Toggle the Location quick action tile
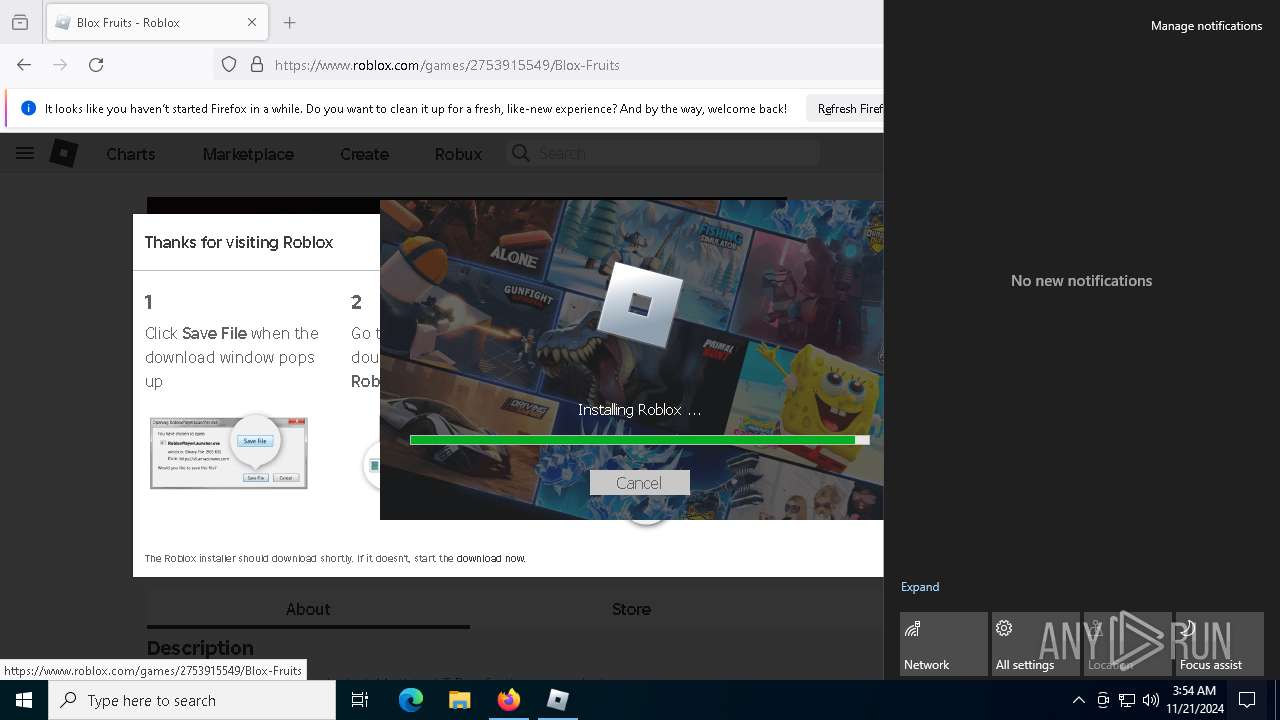Image resolution: width=1280 pixels, height=720 pixels. click(x=1128, y=644)
